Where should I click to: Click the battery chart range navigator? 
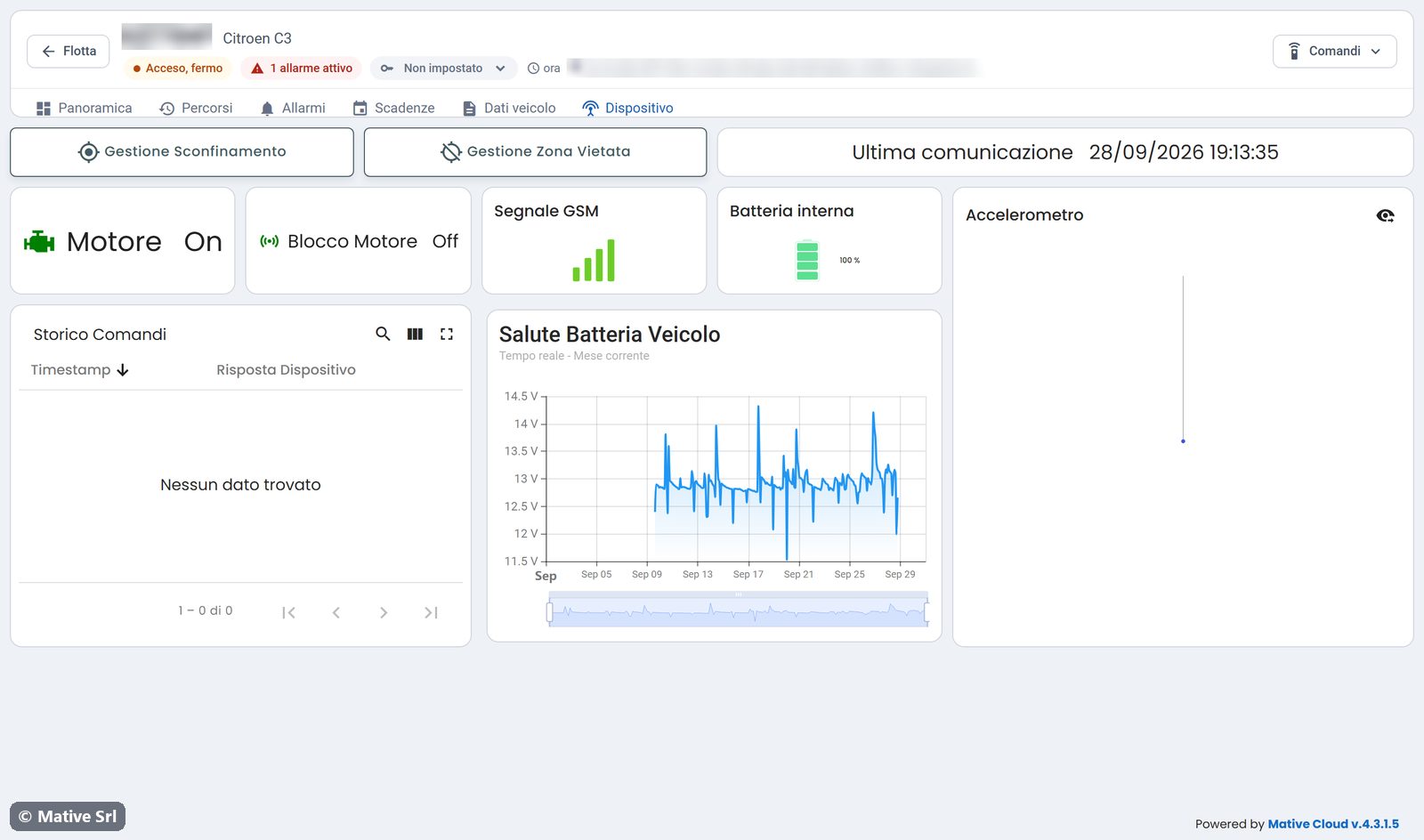[738, 610]
